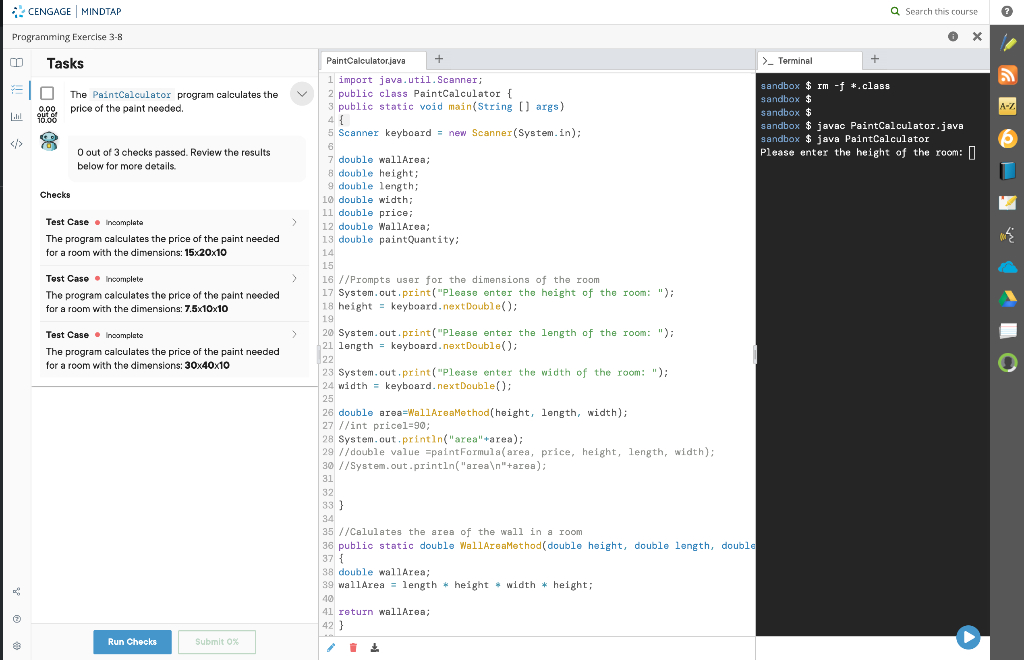Click the pane divider between editor and terminal

(755, 355)
